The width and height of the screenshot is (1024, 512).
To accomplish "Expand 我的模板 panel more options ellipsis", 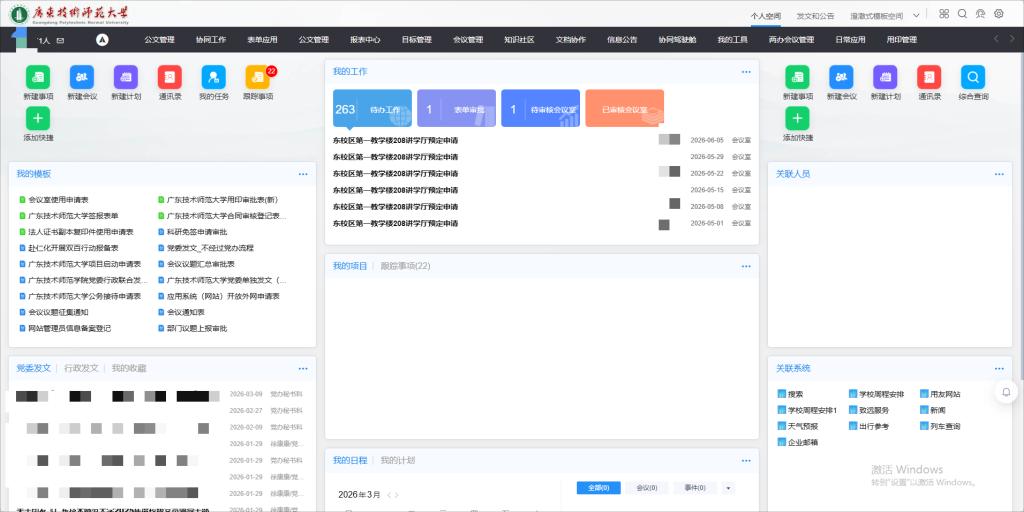I will (302, 174).
